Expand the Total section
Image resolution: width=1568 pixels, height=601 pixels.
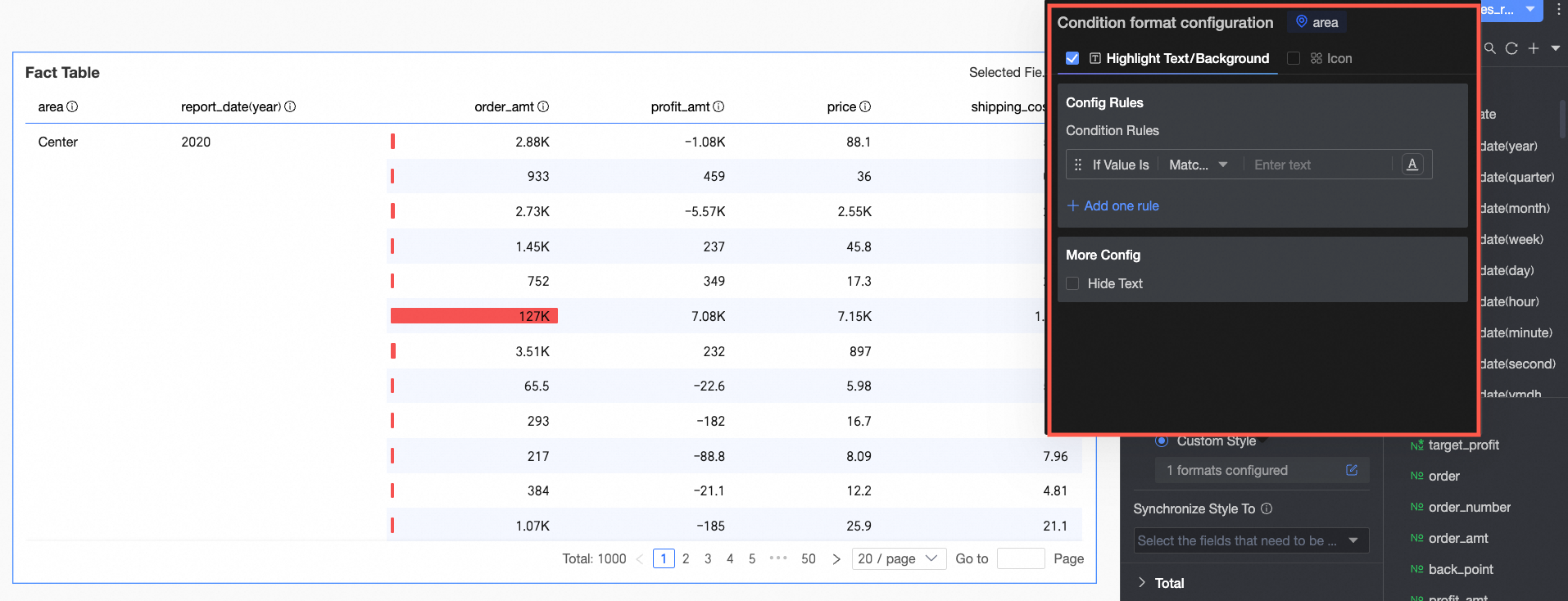pos(1142,582)
